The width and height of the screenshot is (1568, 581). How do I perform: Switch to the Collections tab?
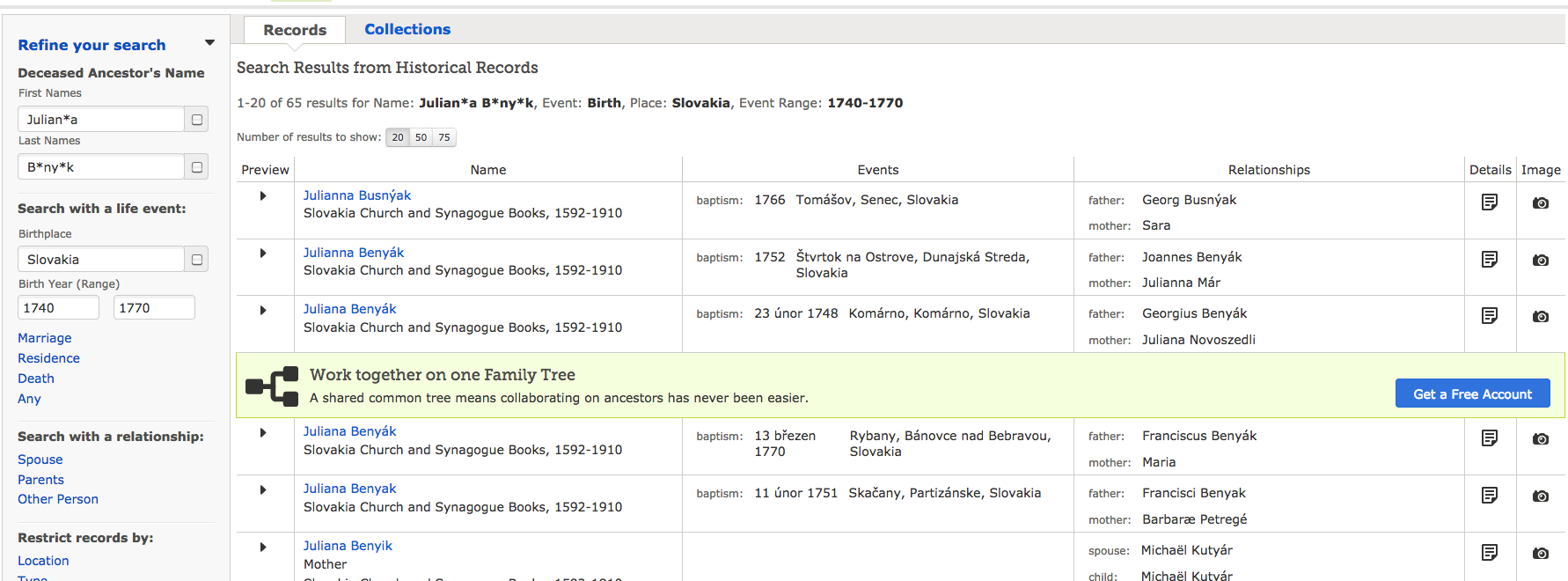(x=407, y=29)
